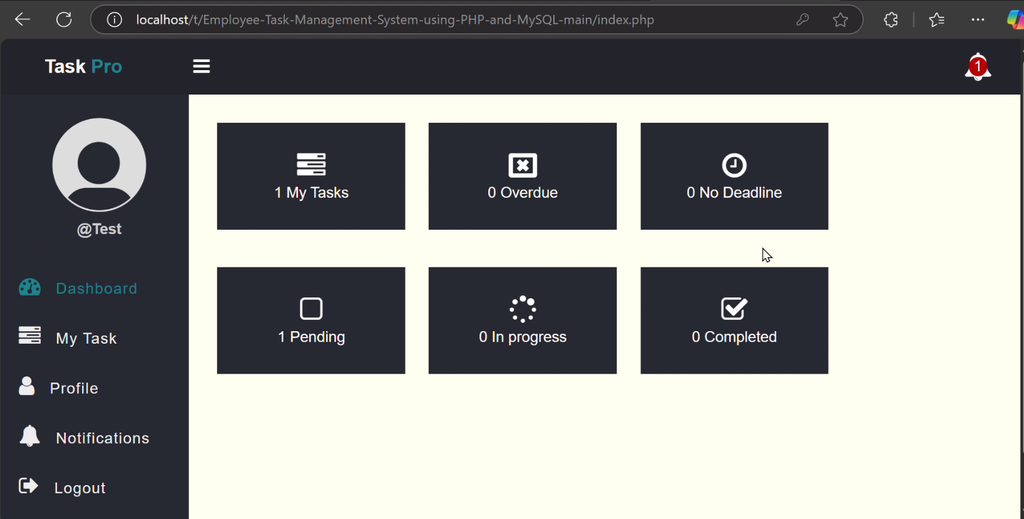
Task: Toggle the sidebar with the hamburger menu icon
Action: tap(201, 66)
